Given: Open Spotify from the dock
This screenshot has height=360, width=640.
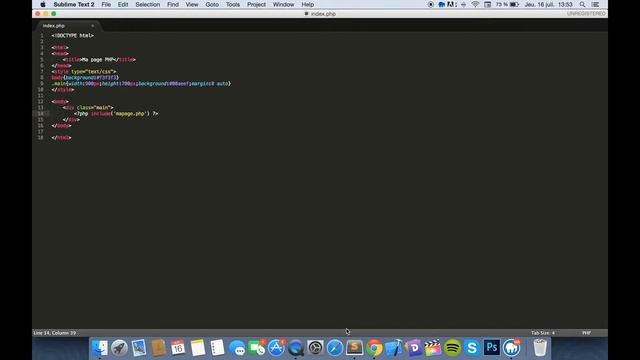Looking at the screenshot, I should 452,348.
